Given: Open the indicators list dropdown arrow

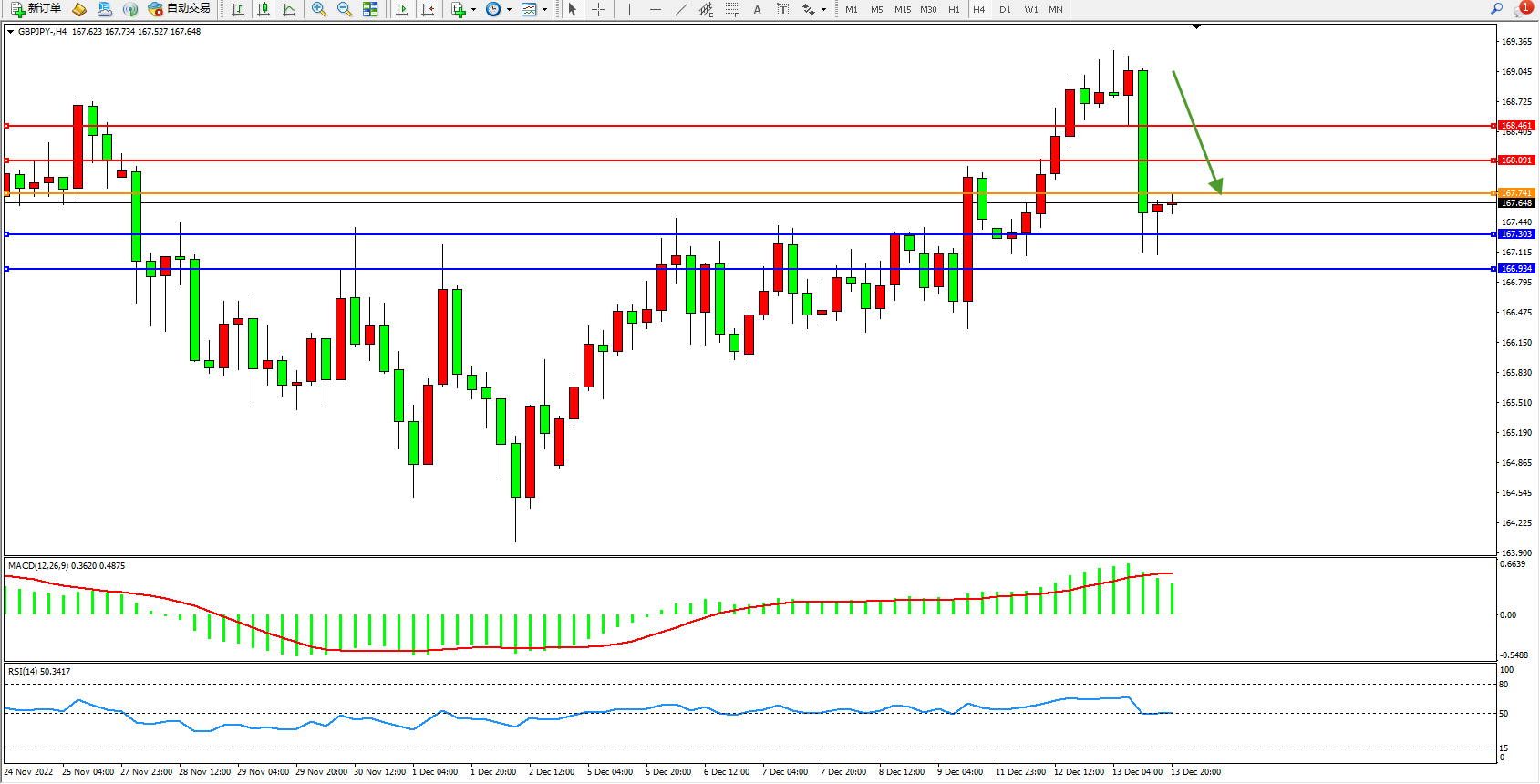Looking at the screenshot, I should (473, 9).
